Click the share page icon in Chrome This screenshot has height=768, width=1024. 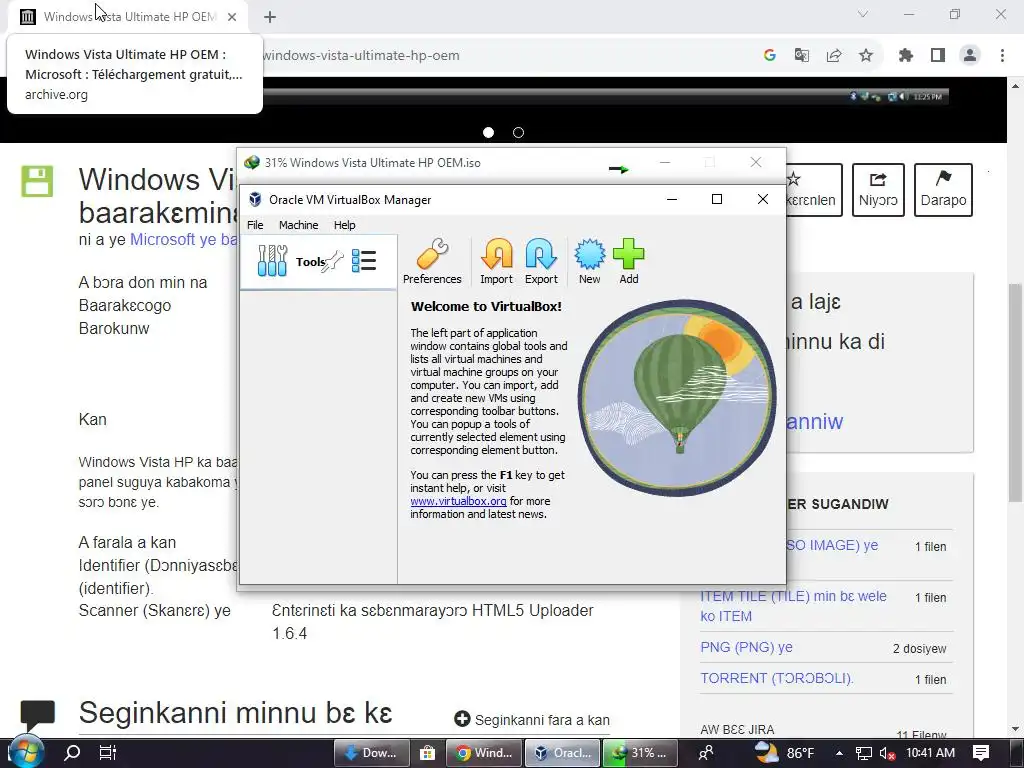(834, 56)
